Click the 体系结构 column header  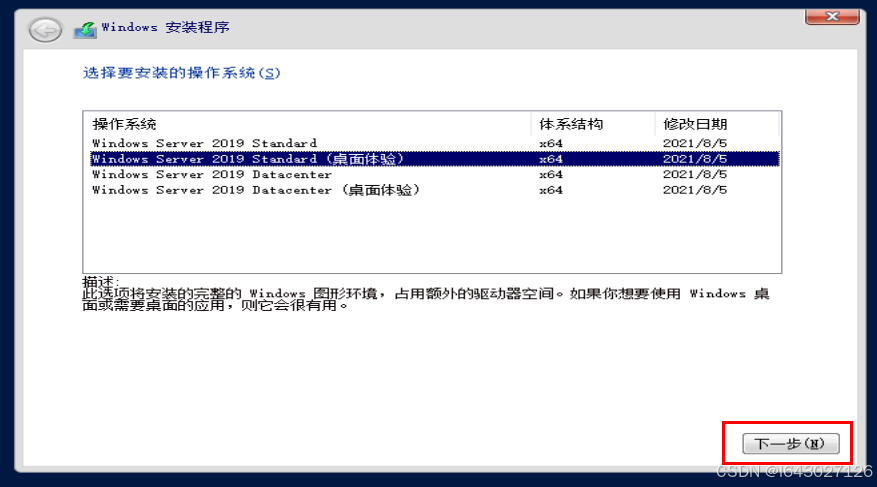point(593,124)
